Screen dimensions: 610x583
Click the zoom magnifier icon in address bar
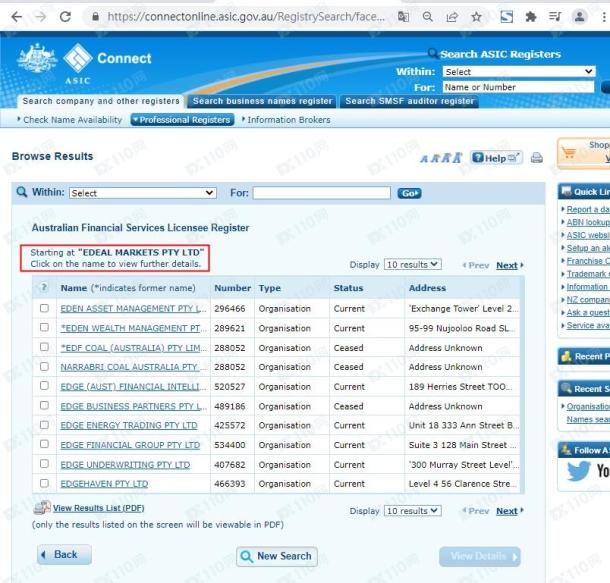[428, 17]
